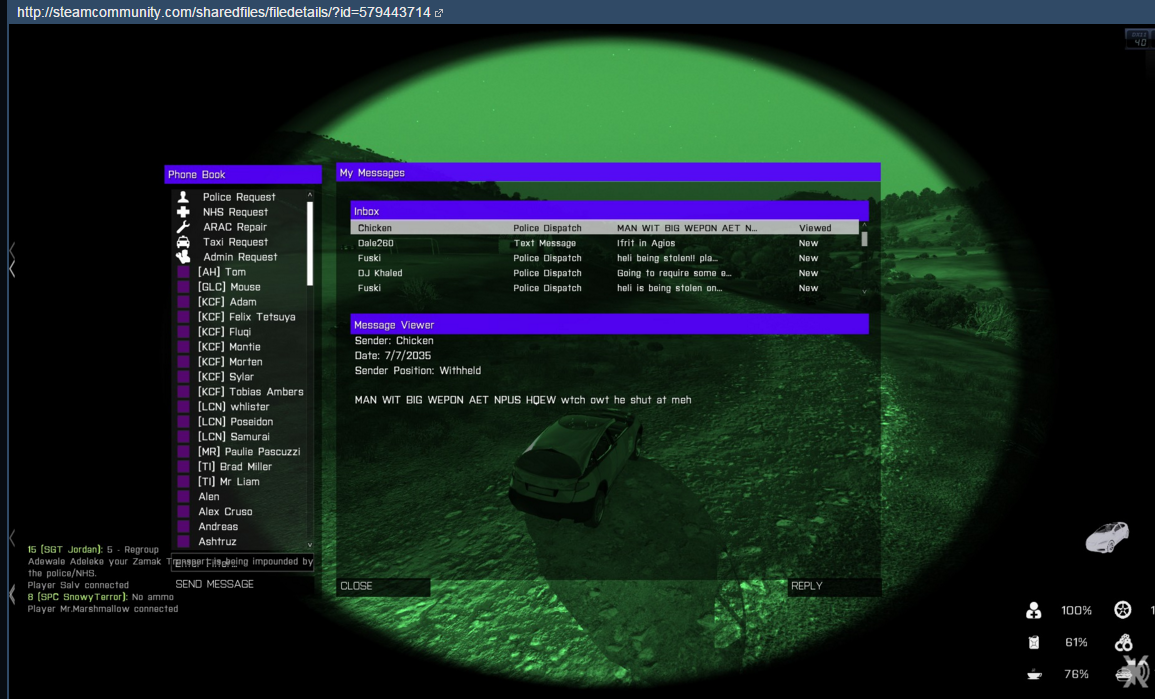Select the Police Request person icon
Image resolution: width=1155 pixels, height=699 pixels.
click(x=183, y=197)
